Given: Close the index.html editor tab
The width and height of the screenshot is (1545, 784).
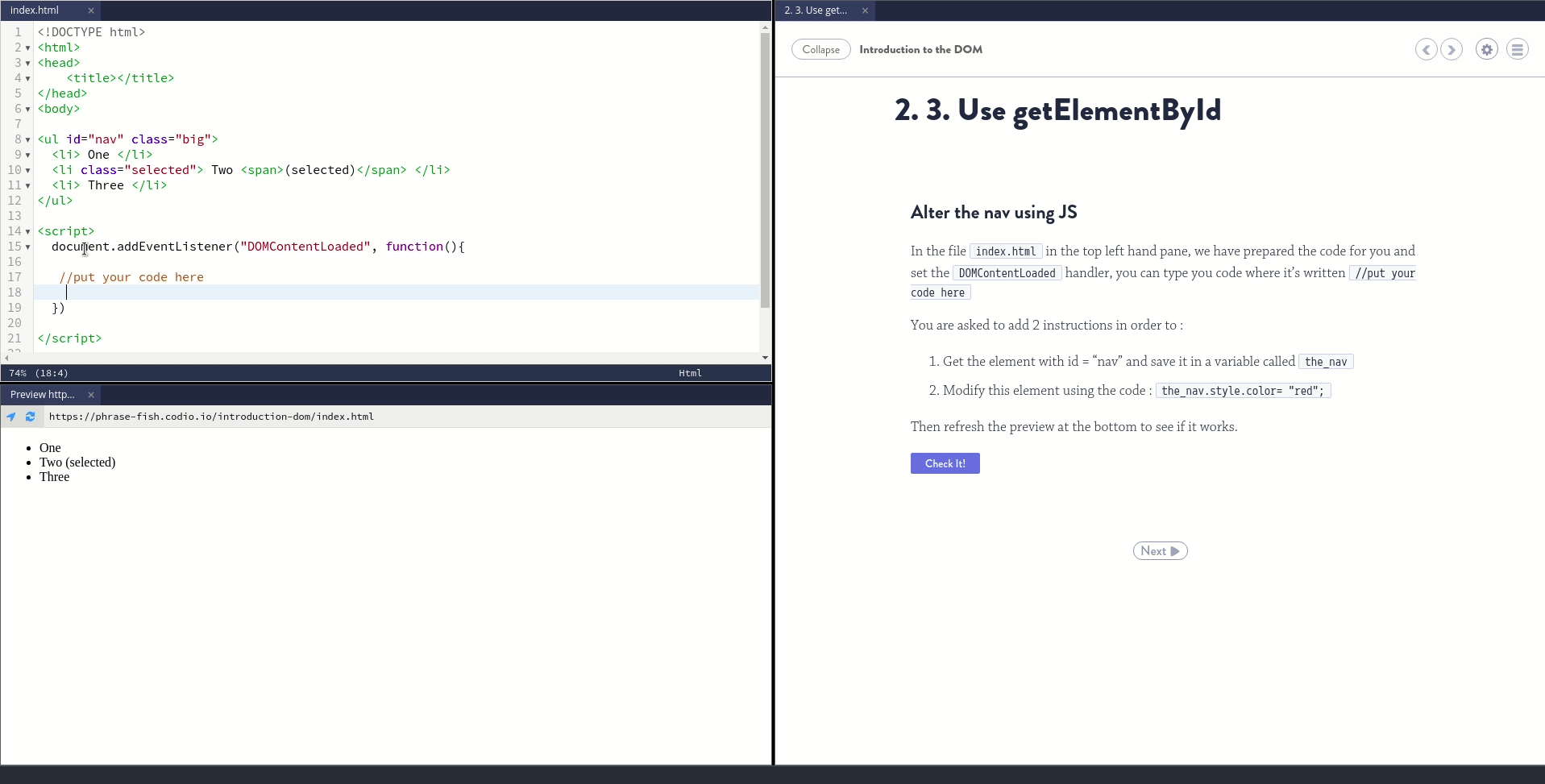Looking at the screenshot, I should [91, 10].
